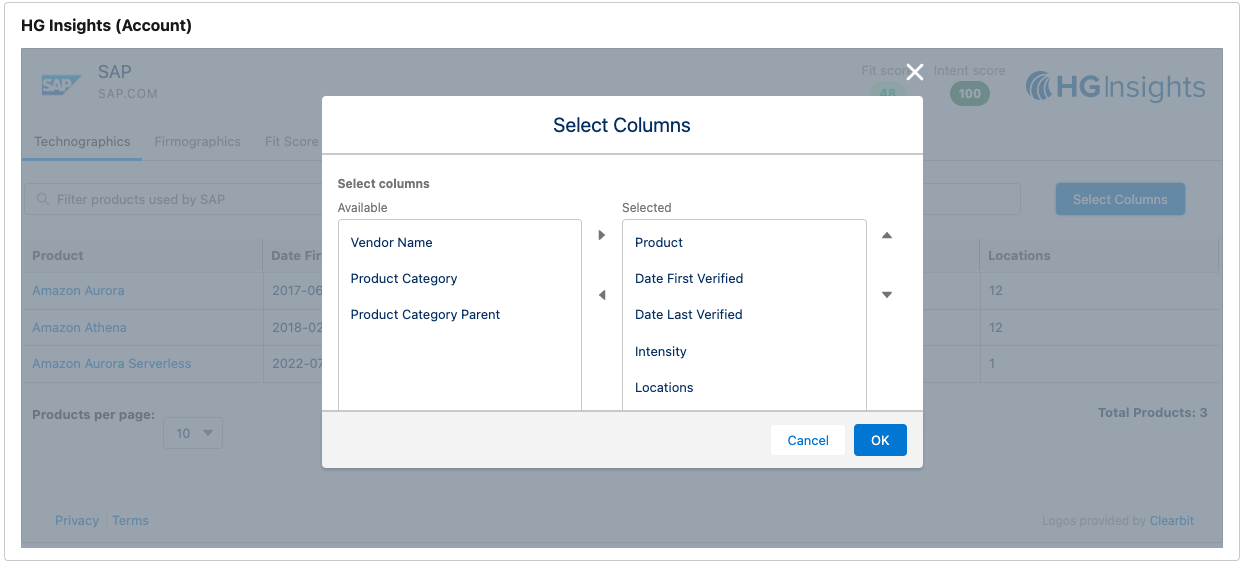The width and height of the screenshot is (1246, 564).
Task: Move selected column up arrow
Action: point(886,236)
